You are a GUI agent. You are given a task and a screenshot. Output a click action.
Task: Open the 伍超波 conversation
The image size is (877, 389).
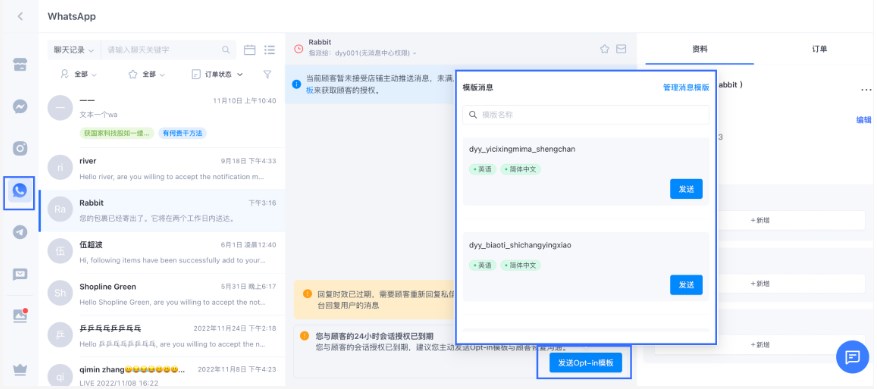[162, 252]
